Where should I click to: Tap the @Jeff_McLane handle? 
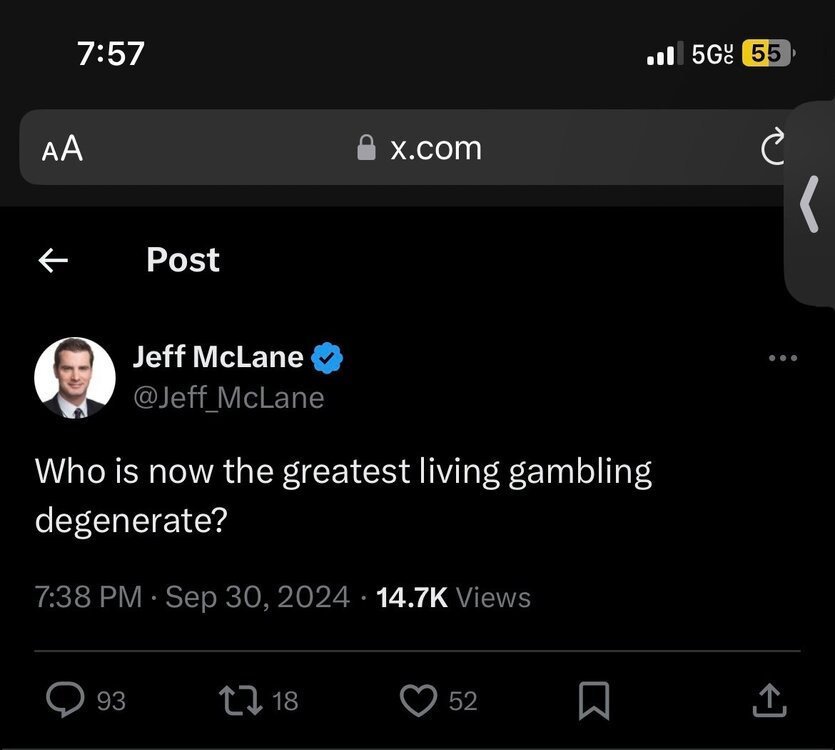click(x=228, y=397)
